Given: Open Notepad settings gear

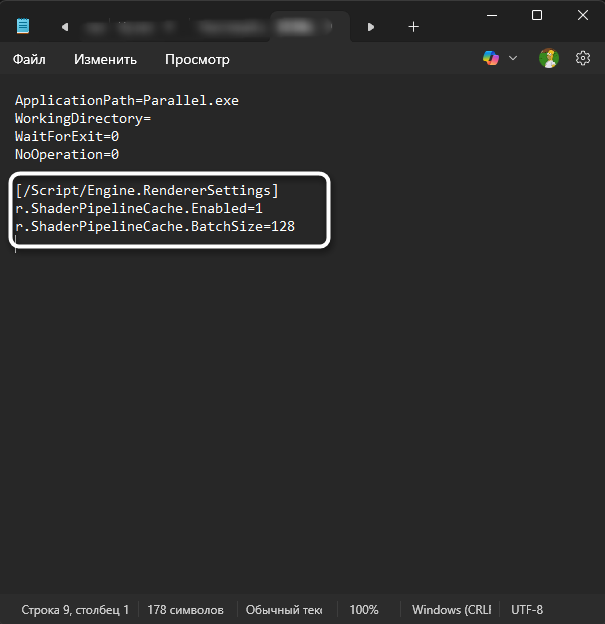Looking at the screenshot, I should 583,58.
